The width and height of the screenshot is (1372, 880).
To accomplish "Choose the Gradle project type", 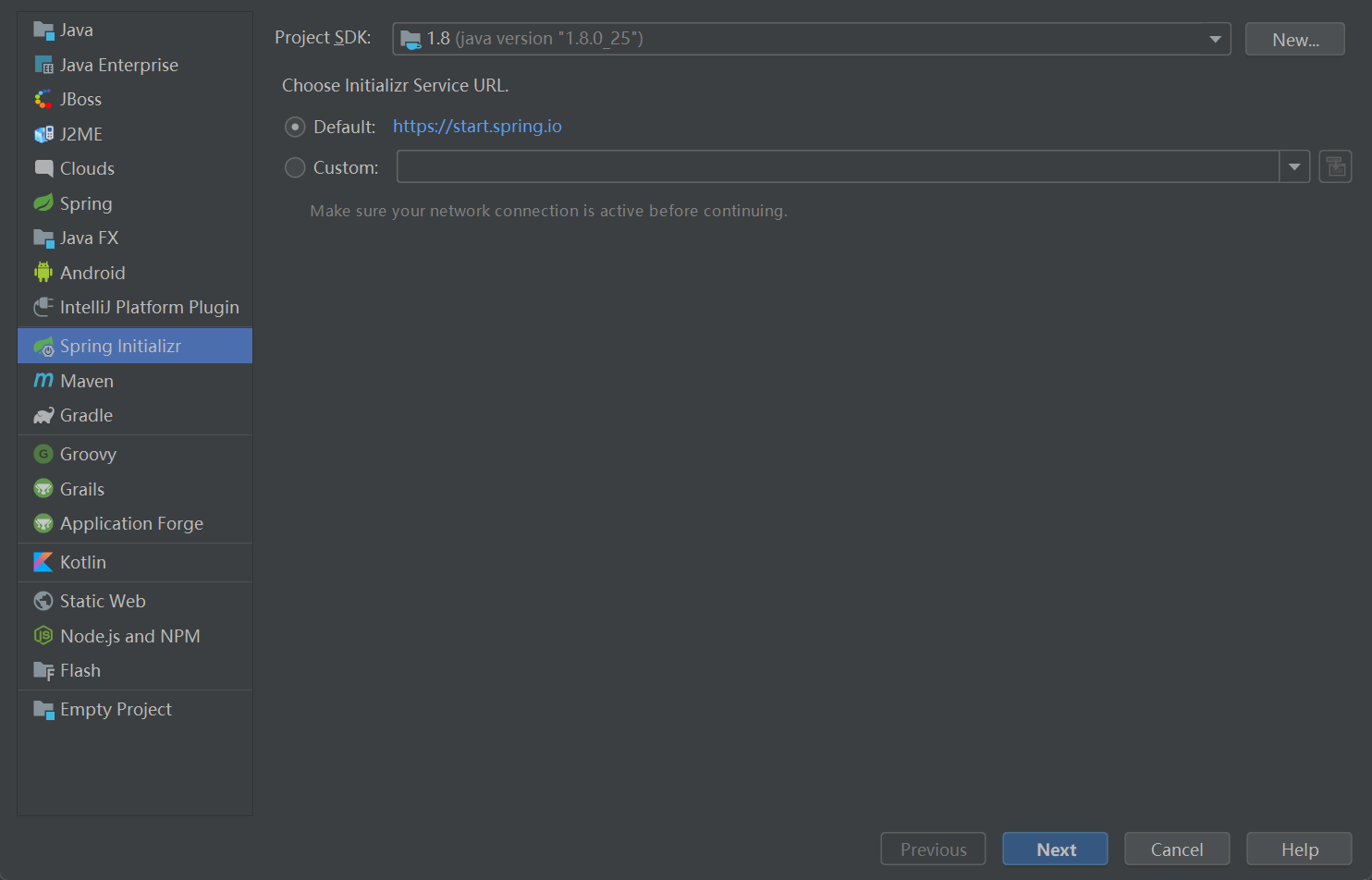I will 135,416.
